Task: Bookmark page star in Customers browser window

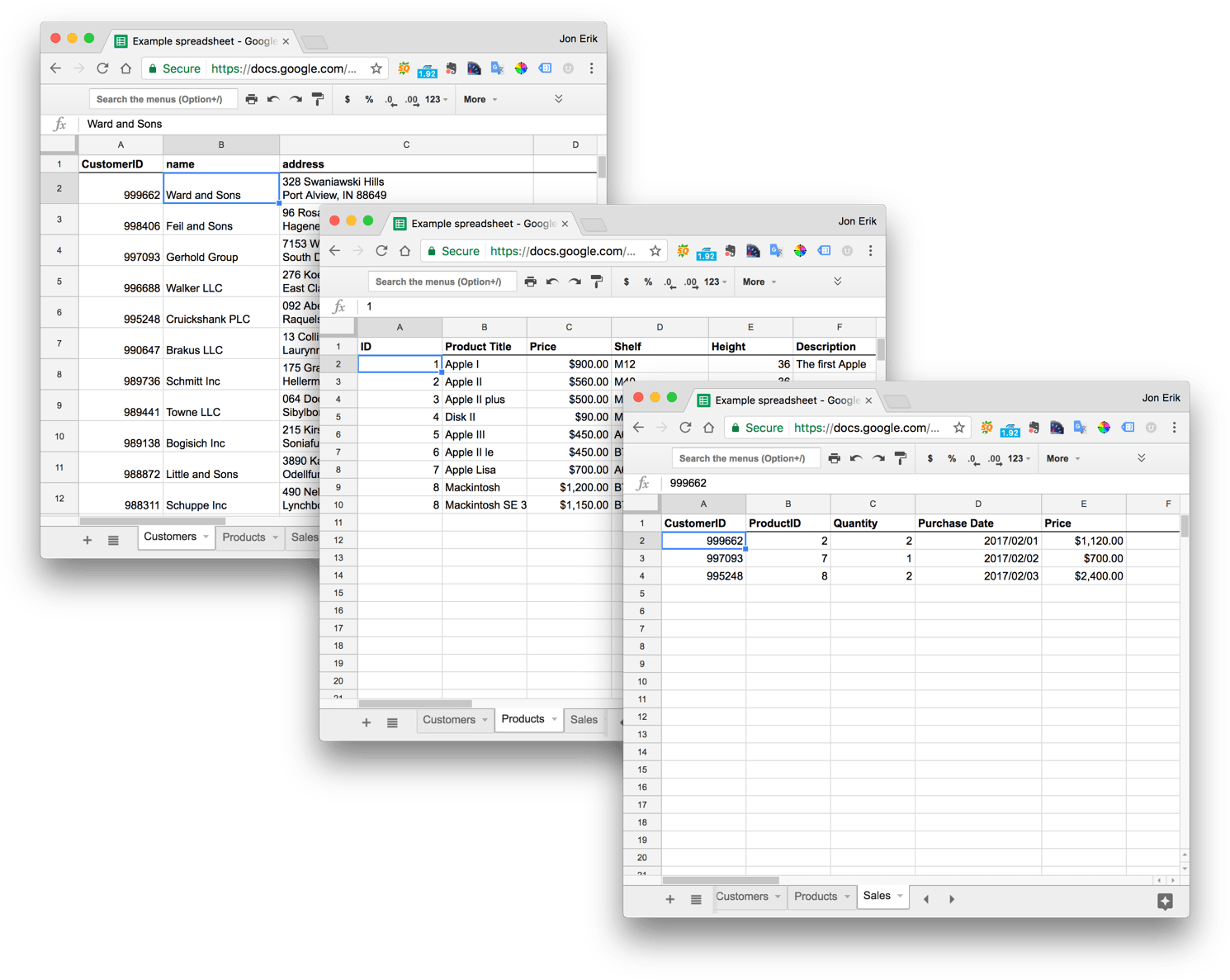Action: [x=376, y=69]
